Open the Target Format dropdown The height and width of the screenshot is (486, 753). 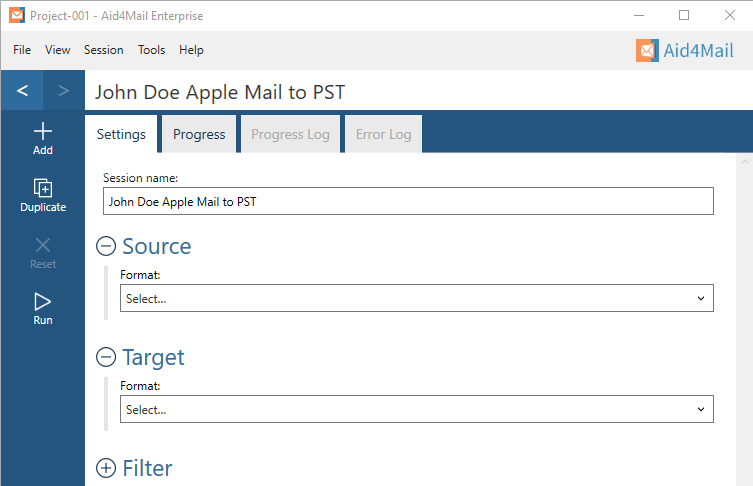(416, 409)
